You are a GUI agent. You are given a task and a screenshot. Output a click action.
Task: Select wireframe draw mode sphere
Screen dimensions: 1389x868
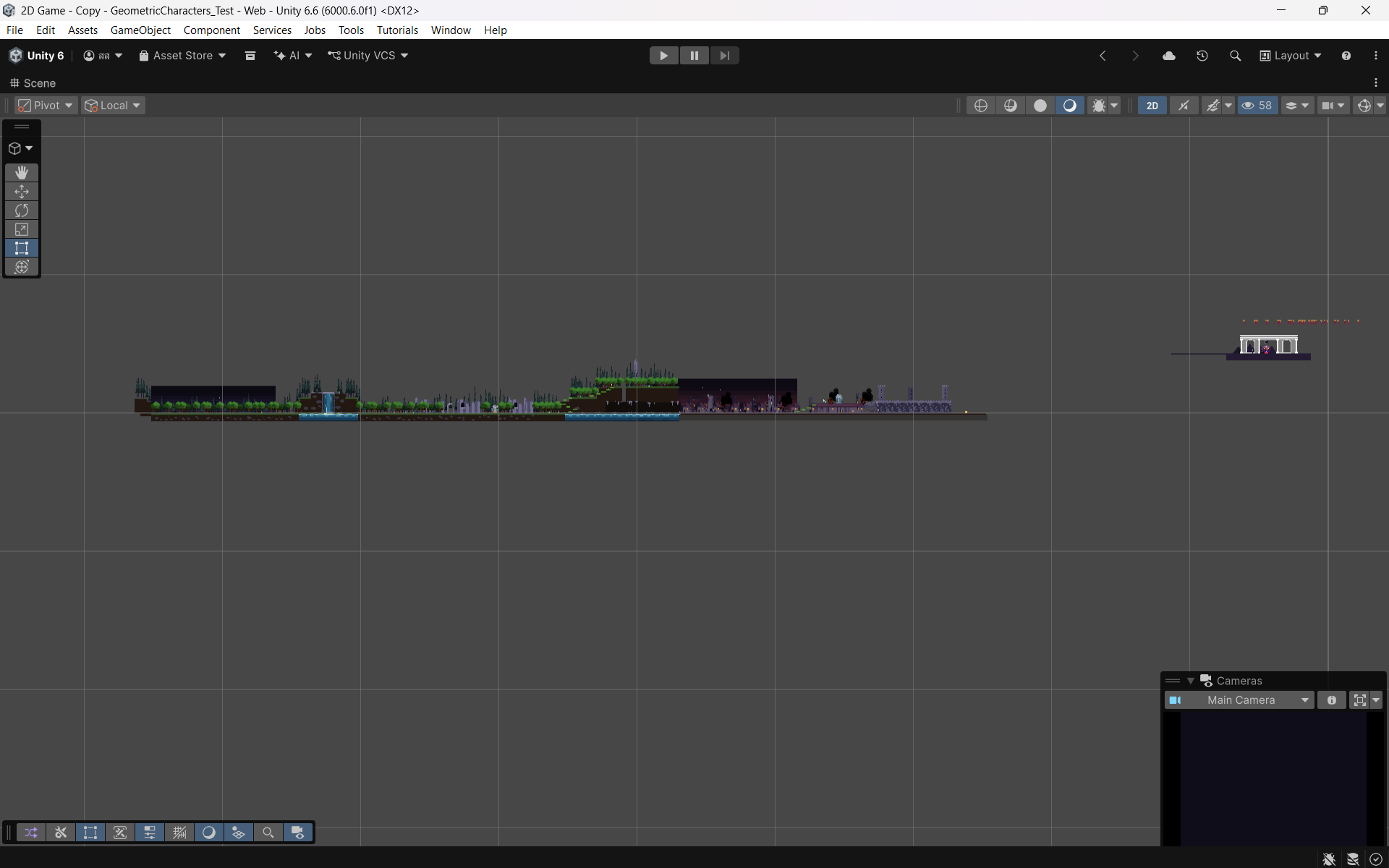pos(981,106)
